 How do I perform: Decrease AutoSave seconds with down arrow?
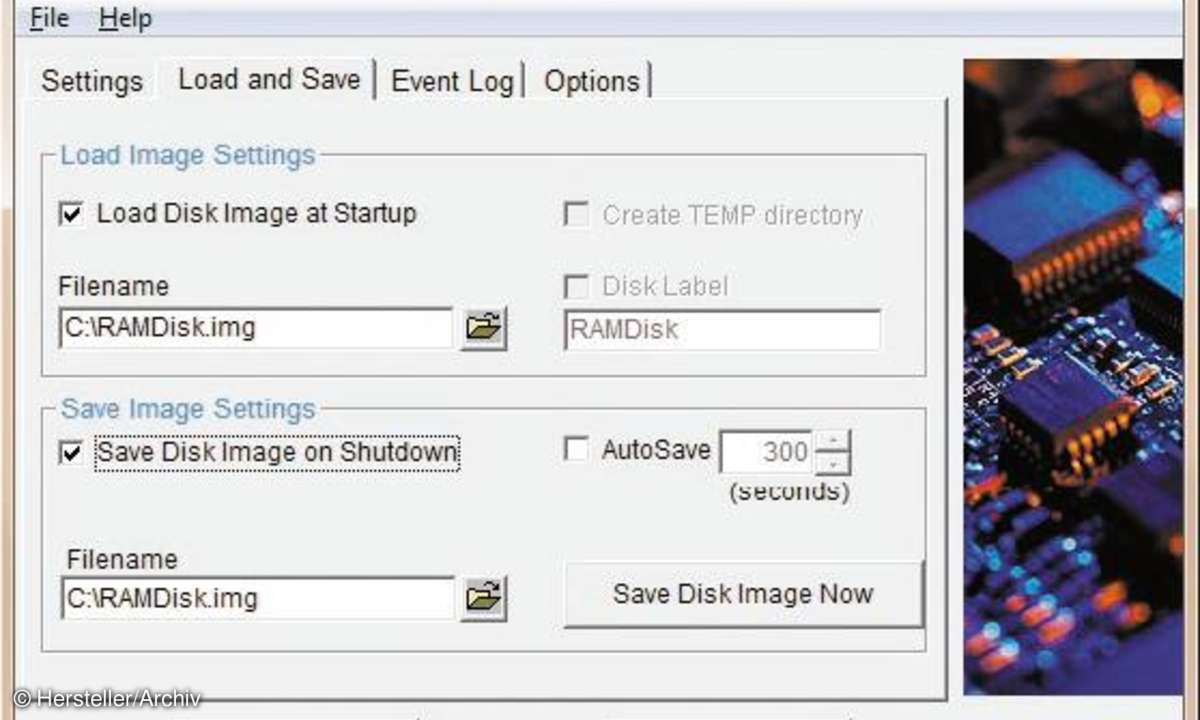pos(833,464)
